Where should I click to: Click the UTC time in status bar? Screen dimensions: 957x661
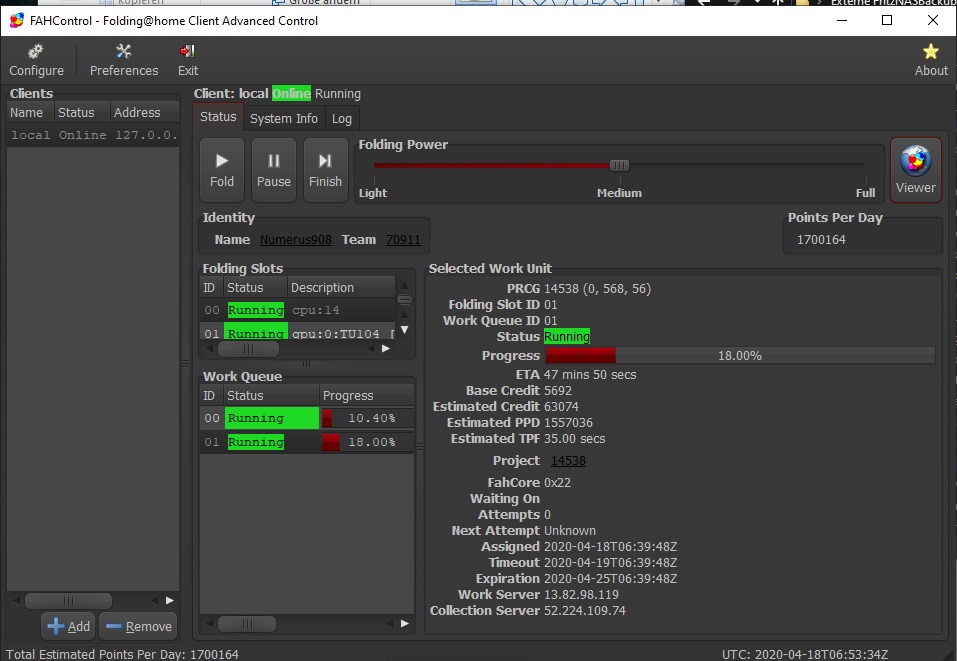(804, 654)
